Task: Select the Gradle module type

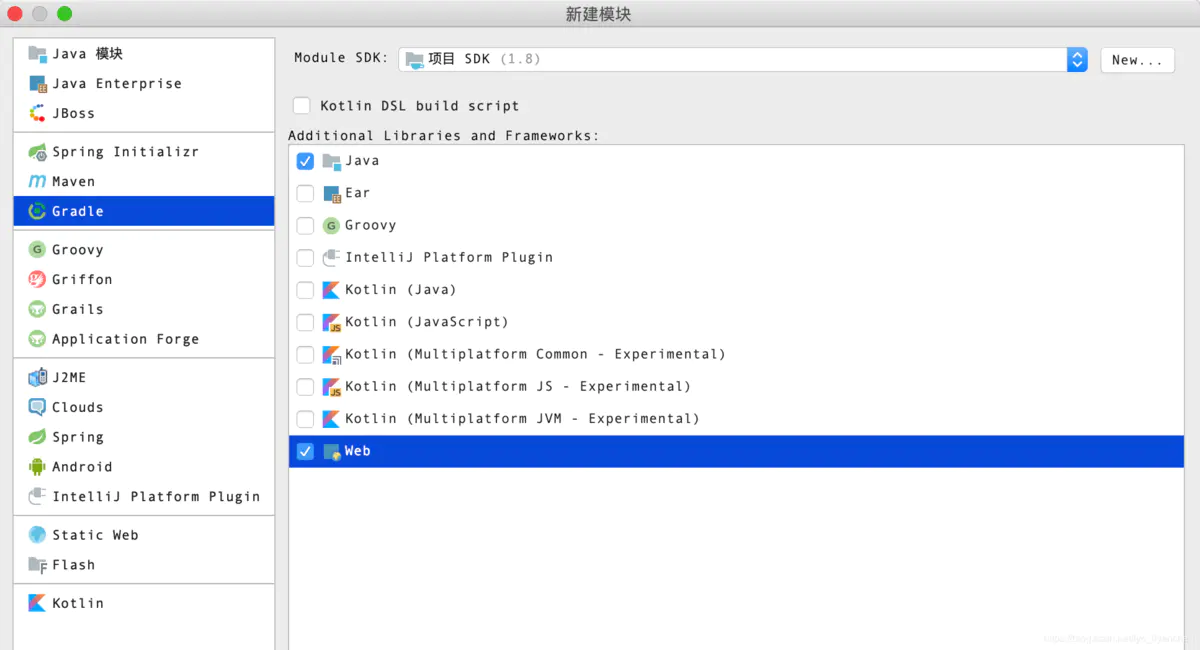Action: [x=144, y=211]
